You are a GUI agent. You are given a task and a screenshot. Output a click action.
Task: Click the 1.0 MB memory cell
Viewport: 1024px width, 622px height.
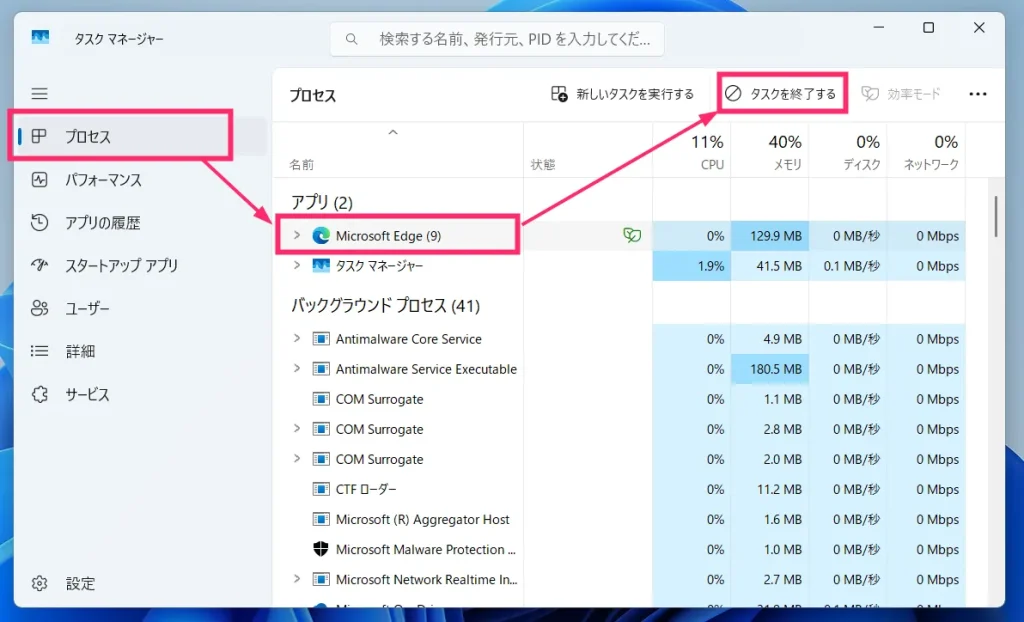click(x=770, y=549)
